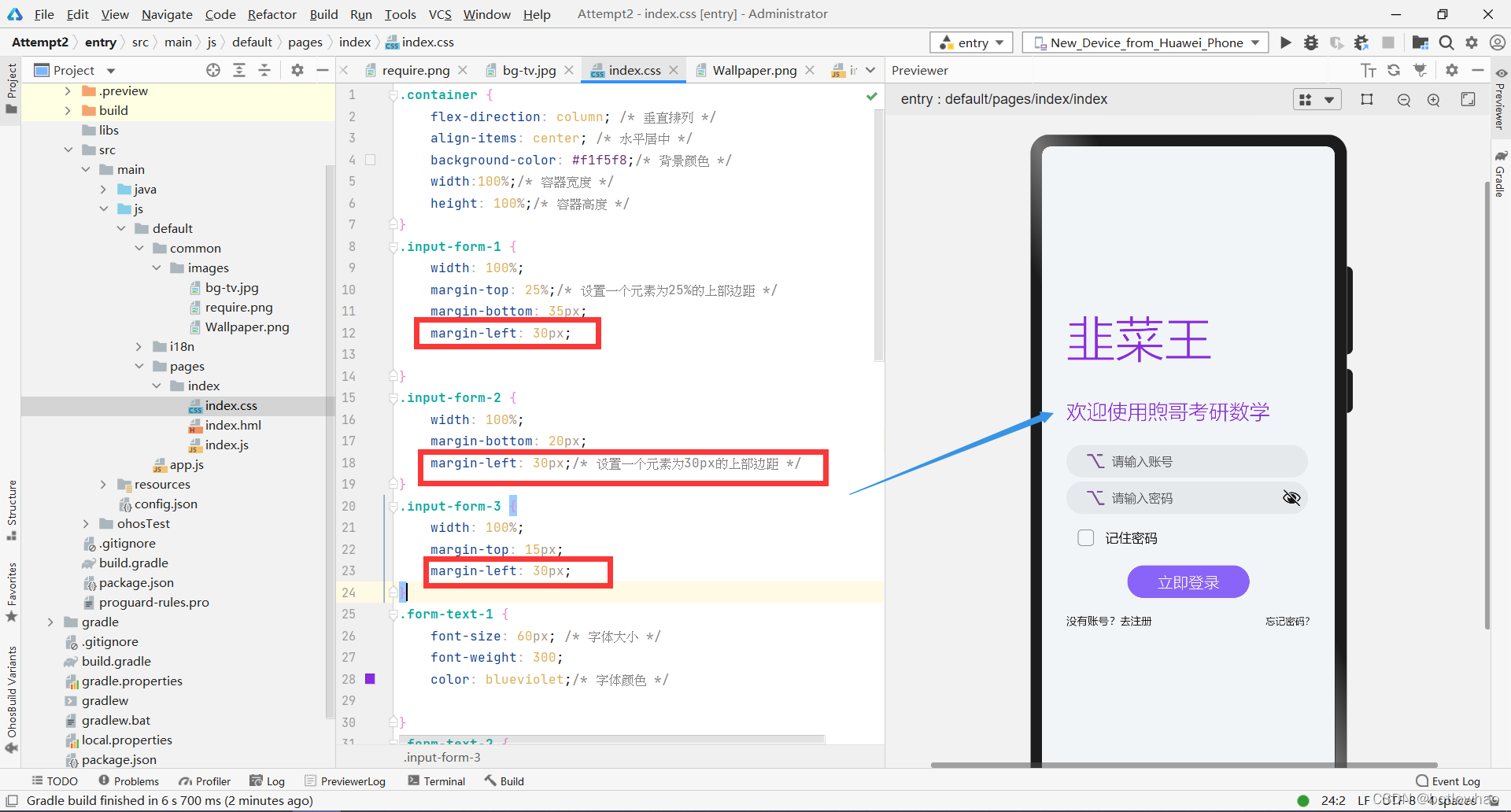This screenshot has height=812, width=1511.
Task: Open the Tools menu
Action: coord(400,14)
